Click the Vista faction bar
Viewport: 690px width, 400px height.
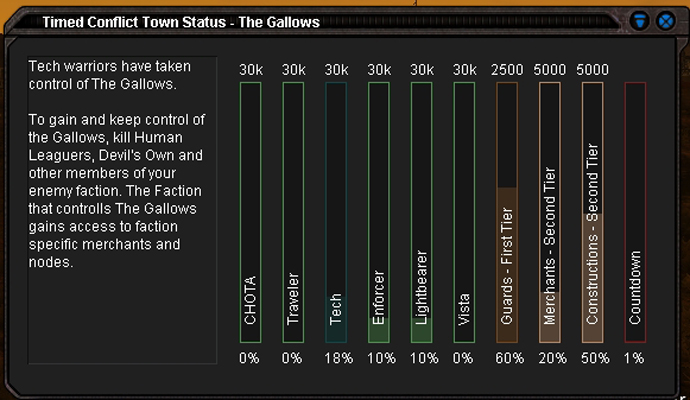click(x=464, y=213)
